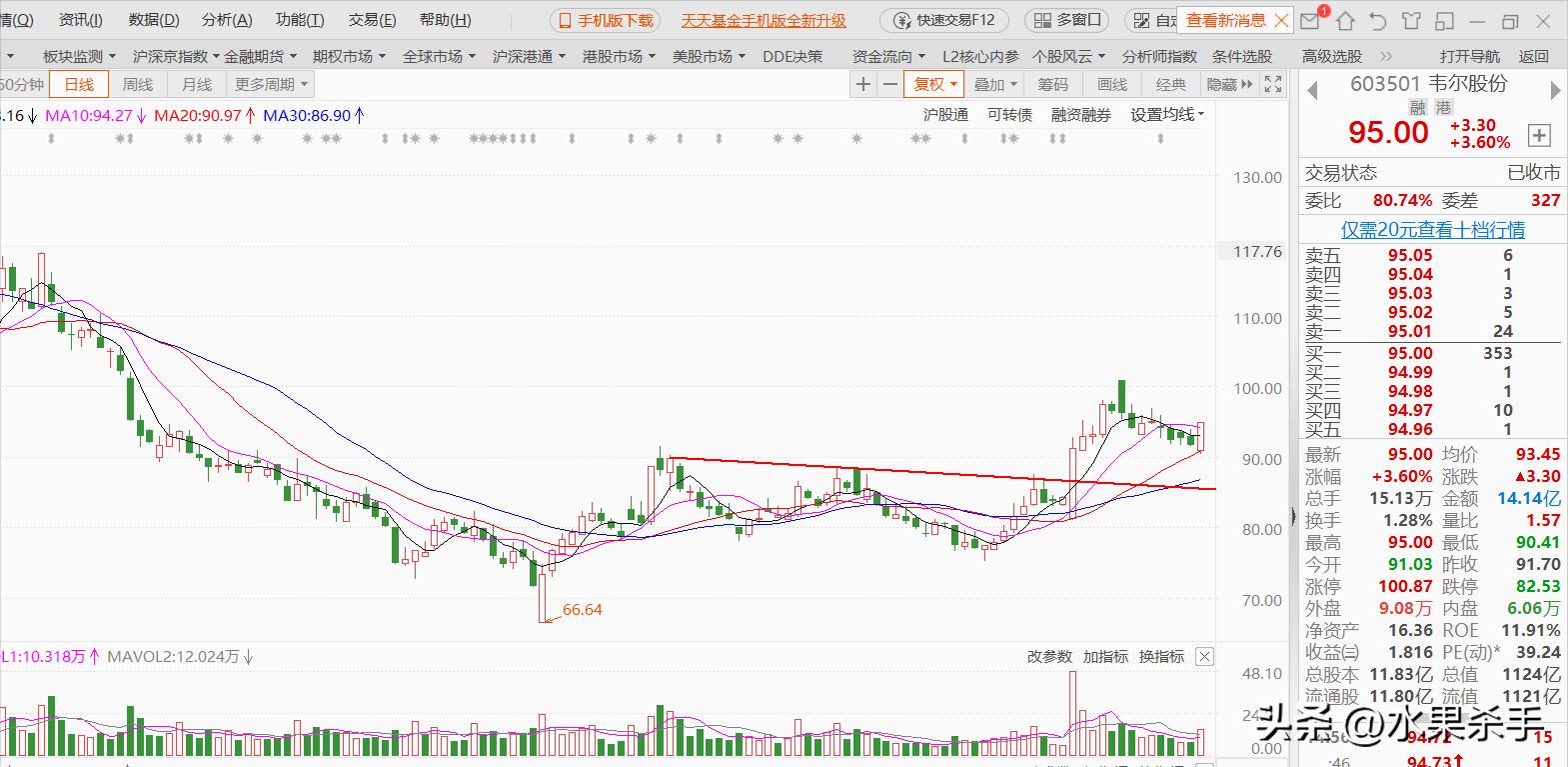Add 韦尔股份 to watchlist with plus box
Viewport: 1568px width, 767px height.
click(x=1539, y=135)
